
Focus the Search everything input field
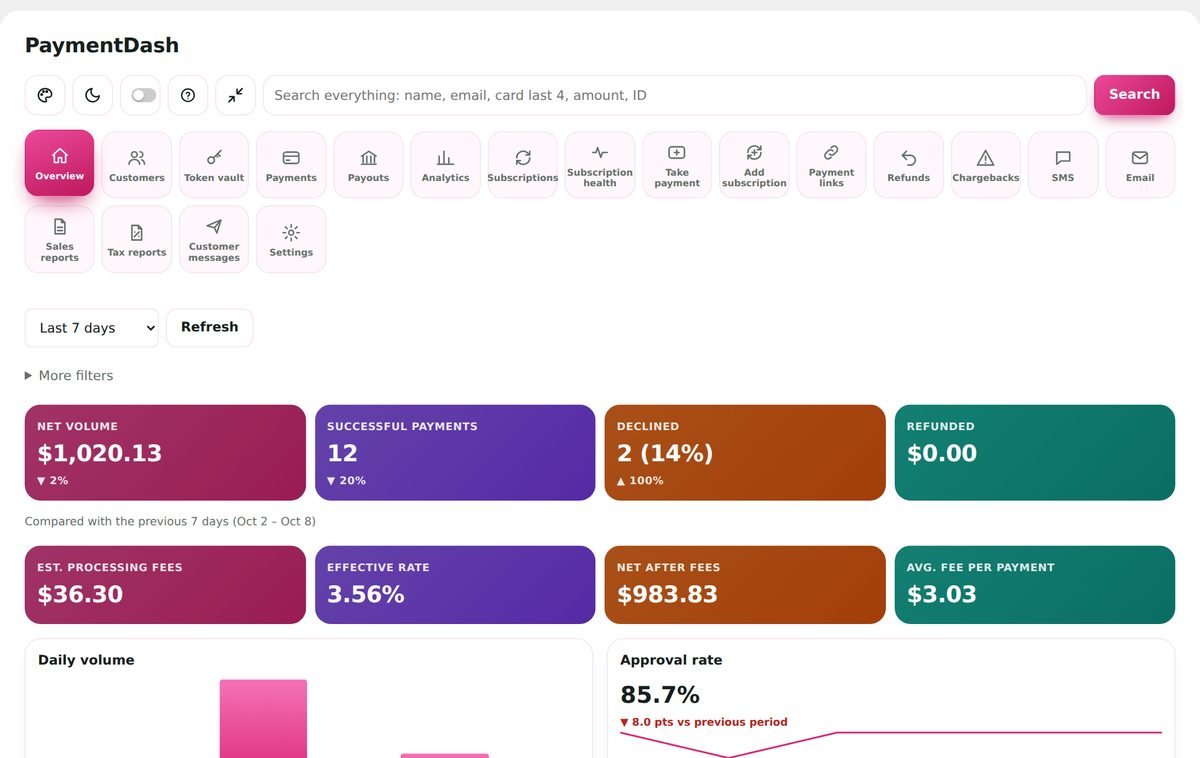pos(675,95)
